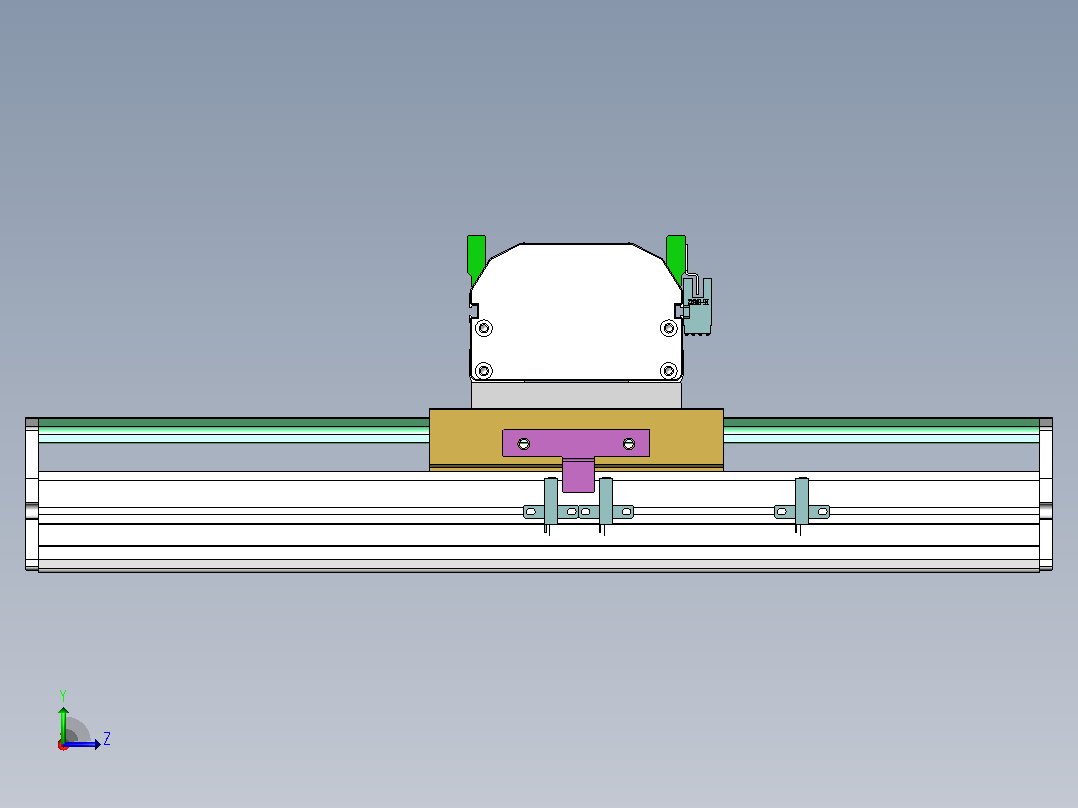Click the Z label of the orientation triad
Viewport: 1078px width, 808px height.
point(107,739)
